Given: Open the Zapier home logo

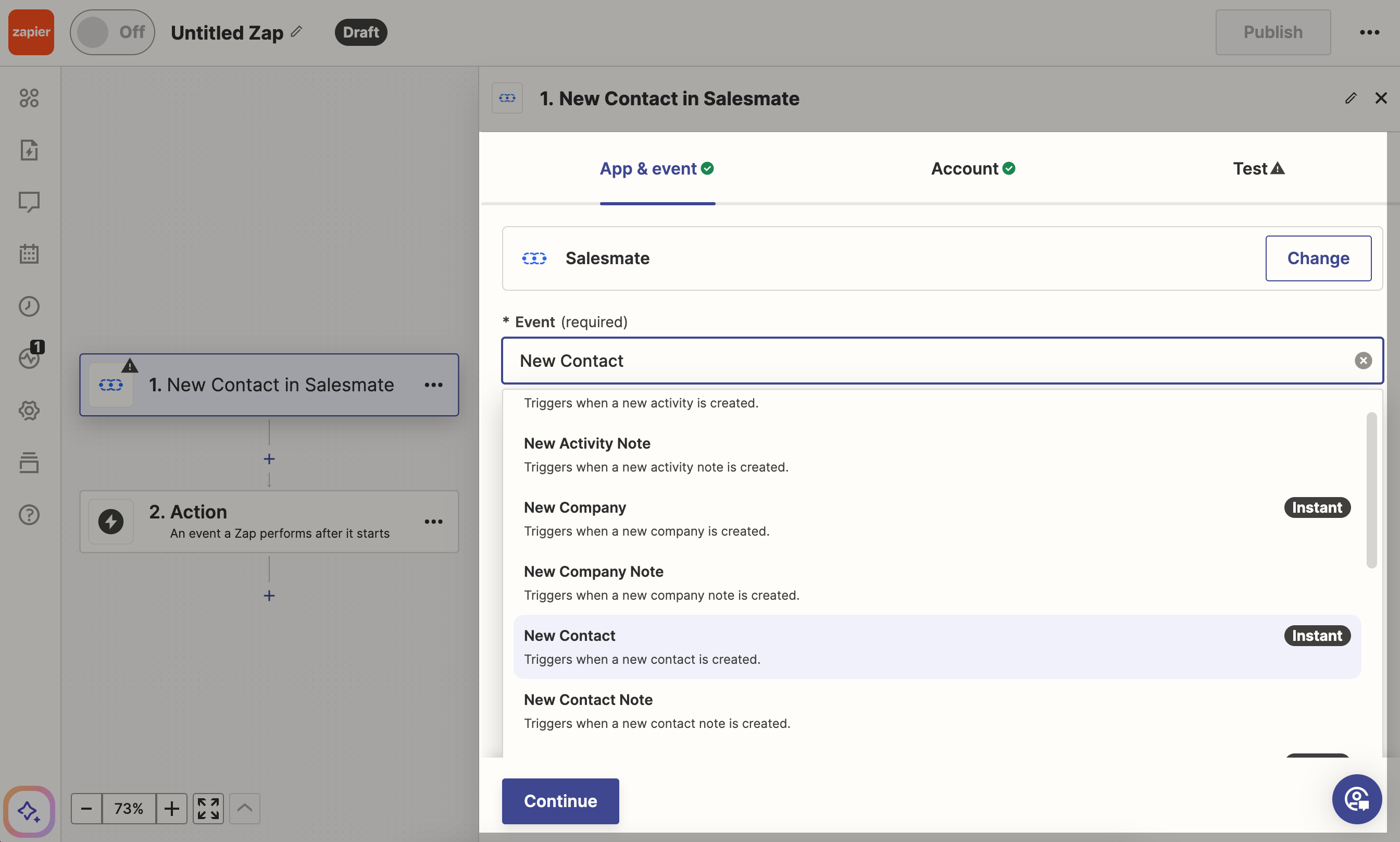Looking at the screenshot, I should coord(31,32).
